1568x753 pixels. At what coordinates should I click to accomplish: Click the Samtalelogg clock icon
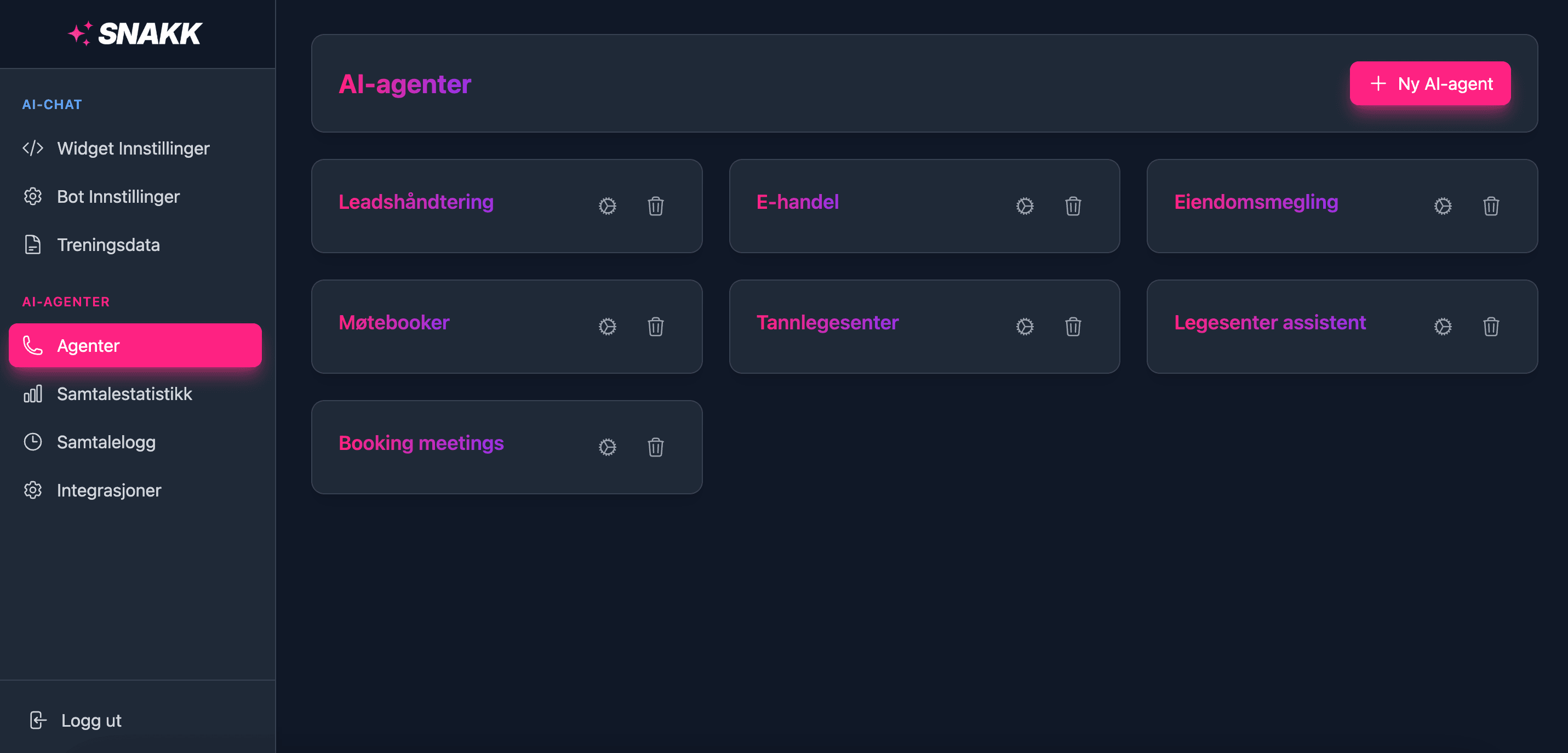tap(33, 442)
